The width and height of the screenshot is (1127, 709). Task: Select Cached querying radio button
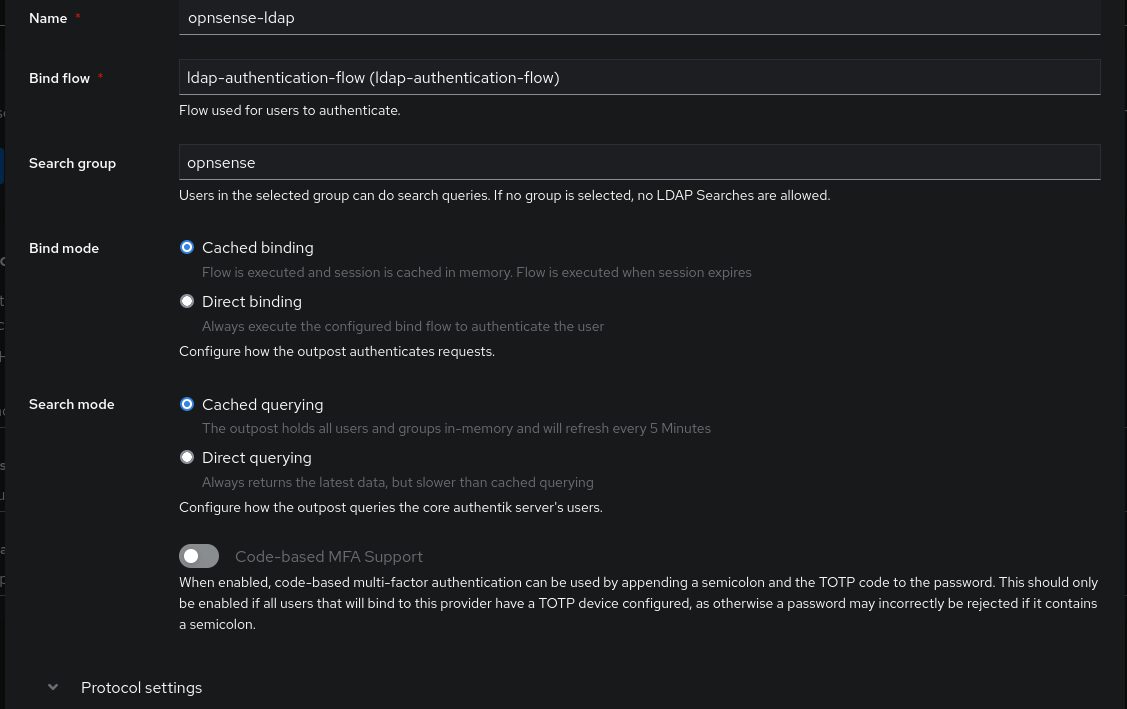coord(187,404)
